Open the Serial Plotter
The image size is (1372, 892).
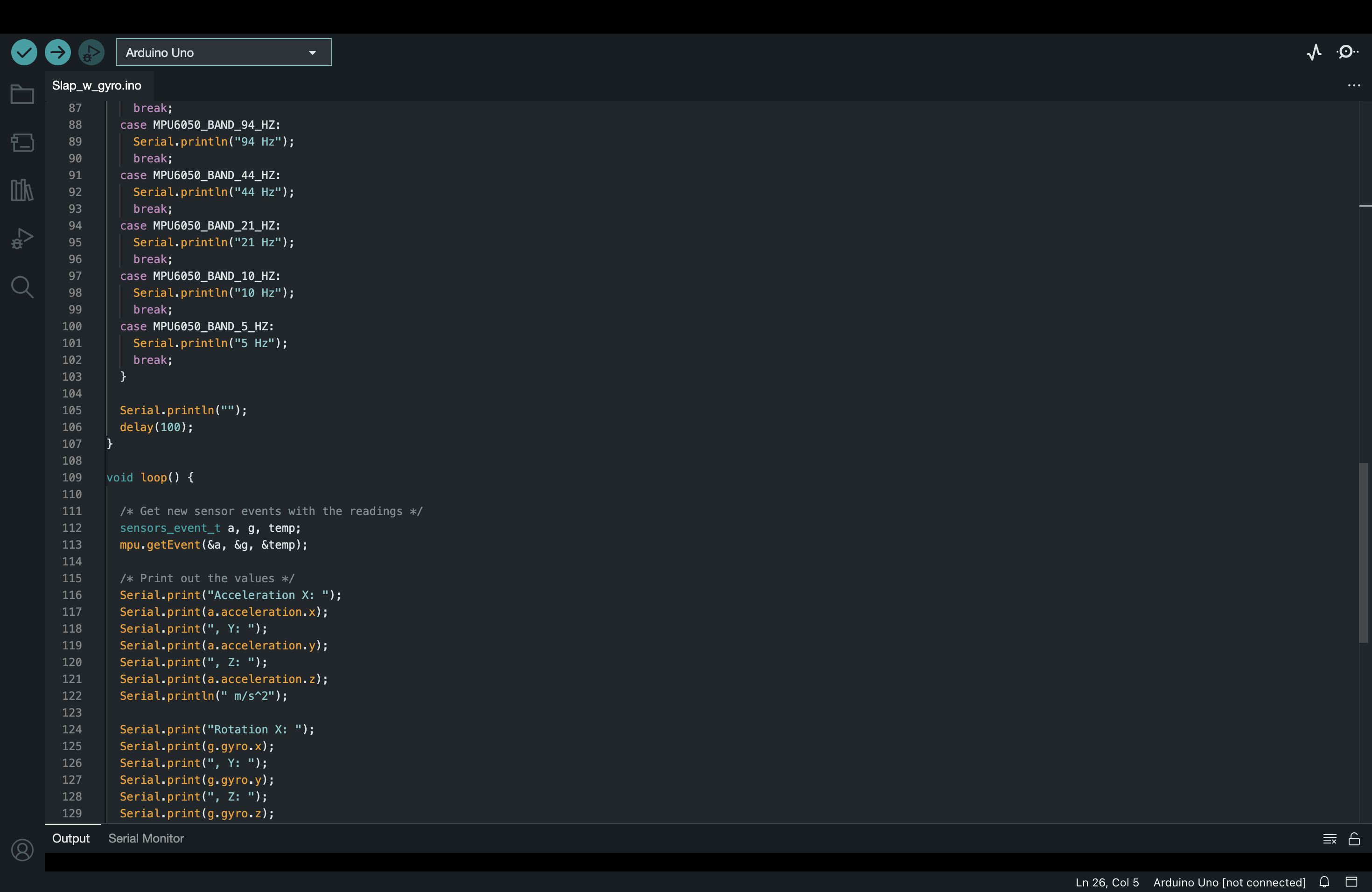[x=1314, y=52]
